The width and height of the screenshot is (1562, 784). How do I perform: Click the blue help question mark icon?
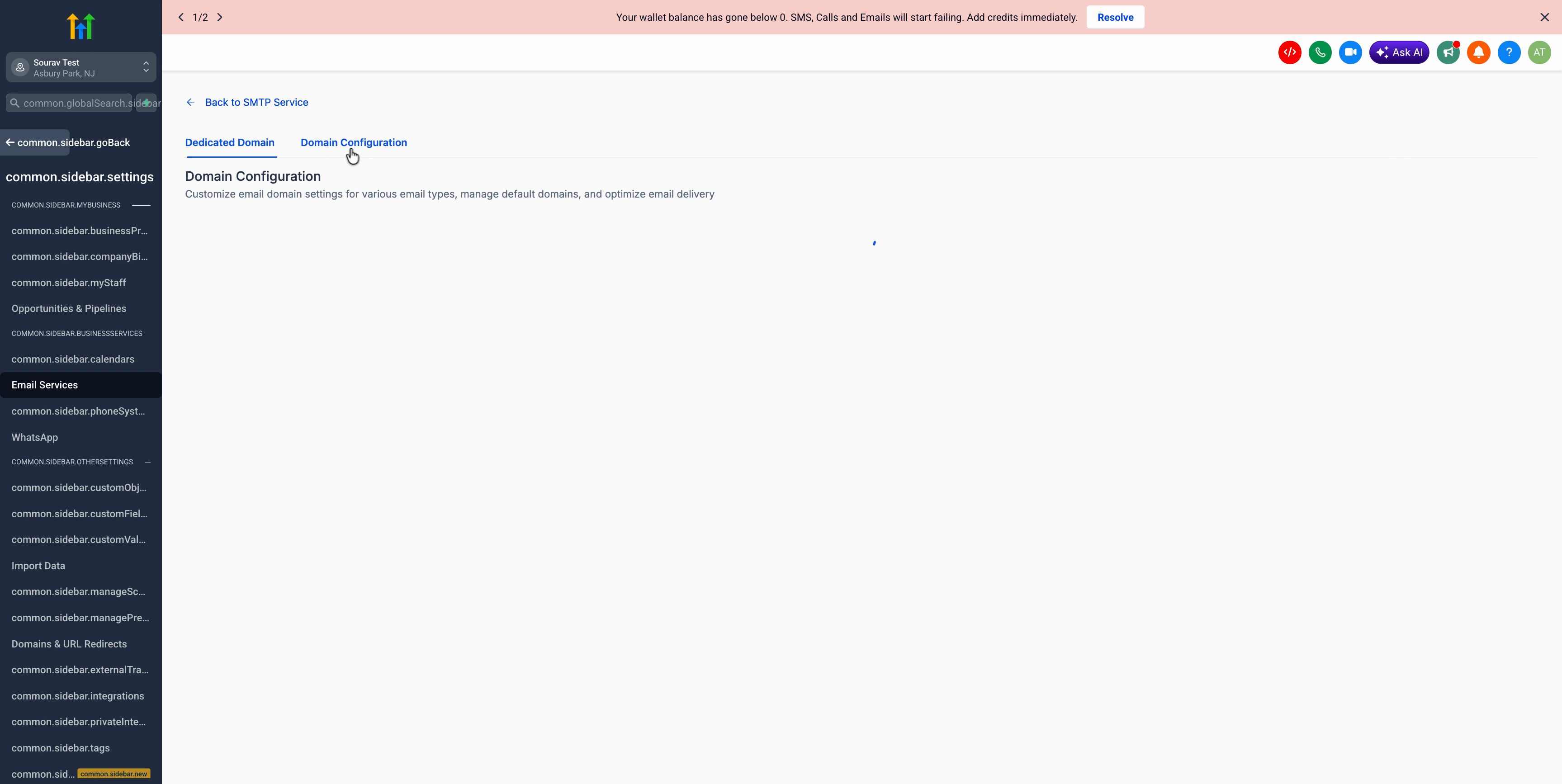click(1509, 52)
